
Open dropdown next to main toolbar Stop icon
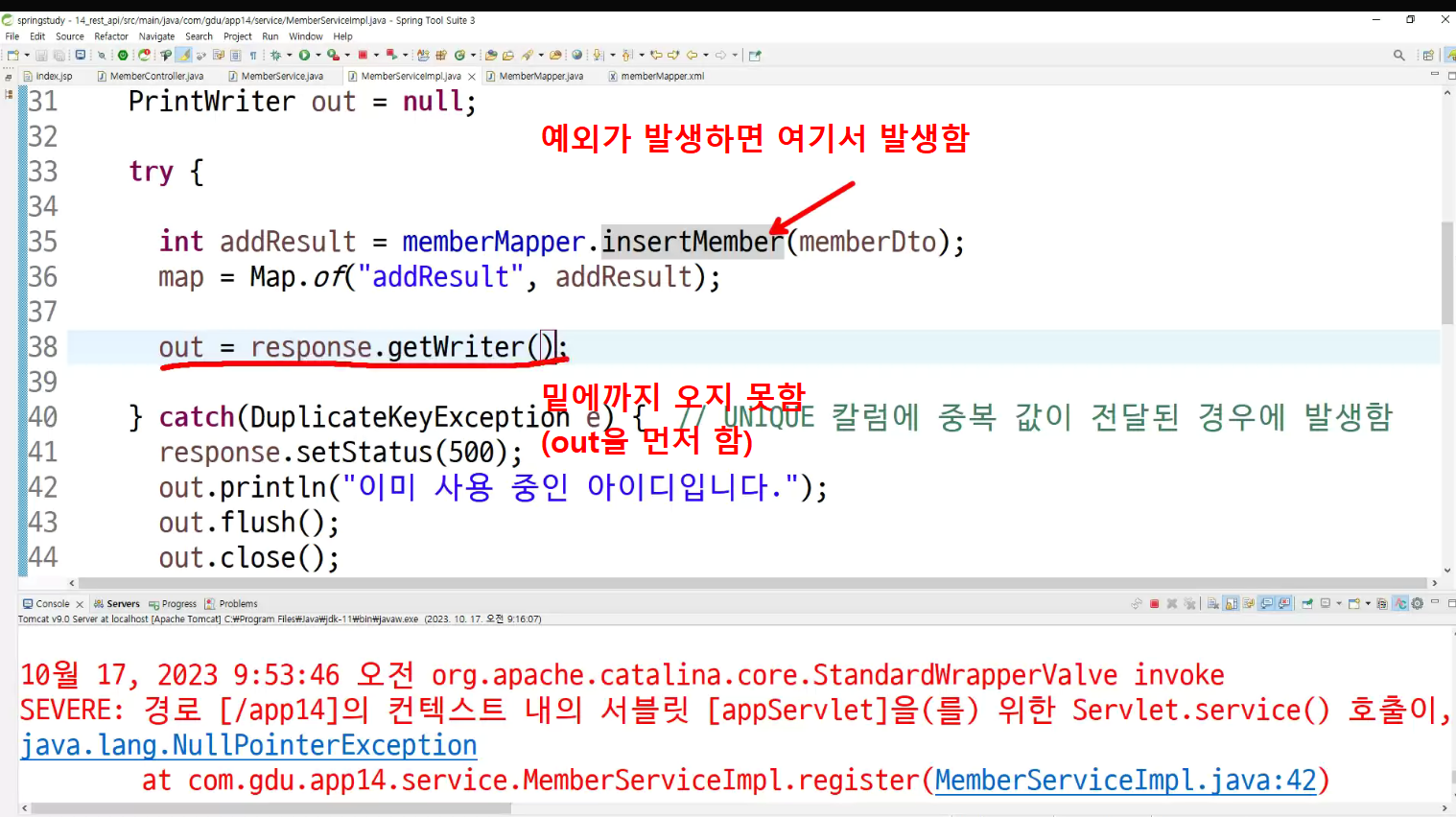(376, 56)
